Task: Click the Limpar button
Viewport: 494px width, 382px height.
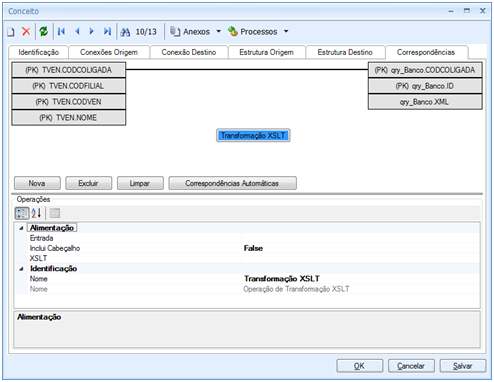Action: [x=140, y=183]
